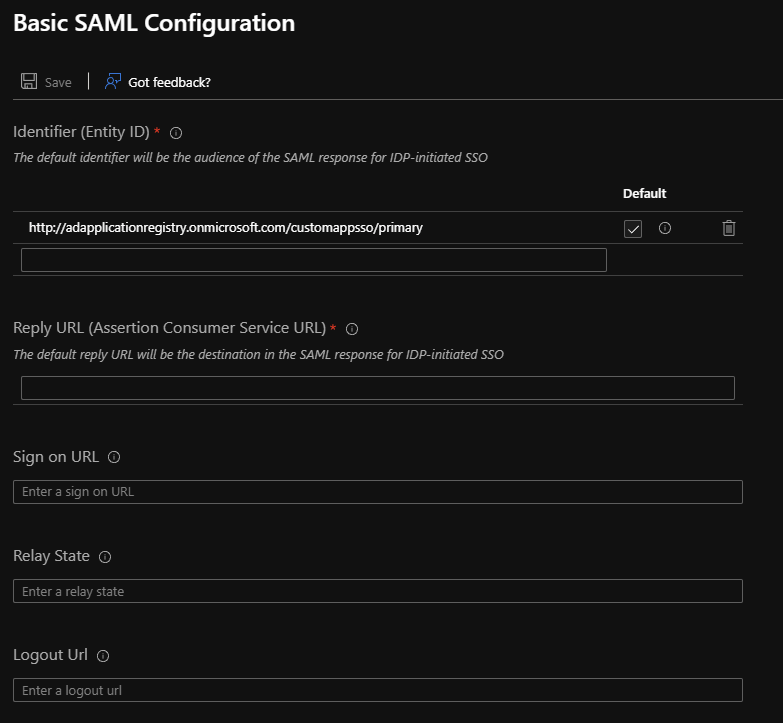Click info icon beside Identifier (Entity ID)
This screenshot has width=783, height=723.
[x=176, y=132]
